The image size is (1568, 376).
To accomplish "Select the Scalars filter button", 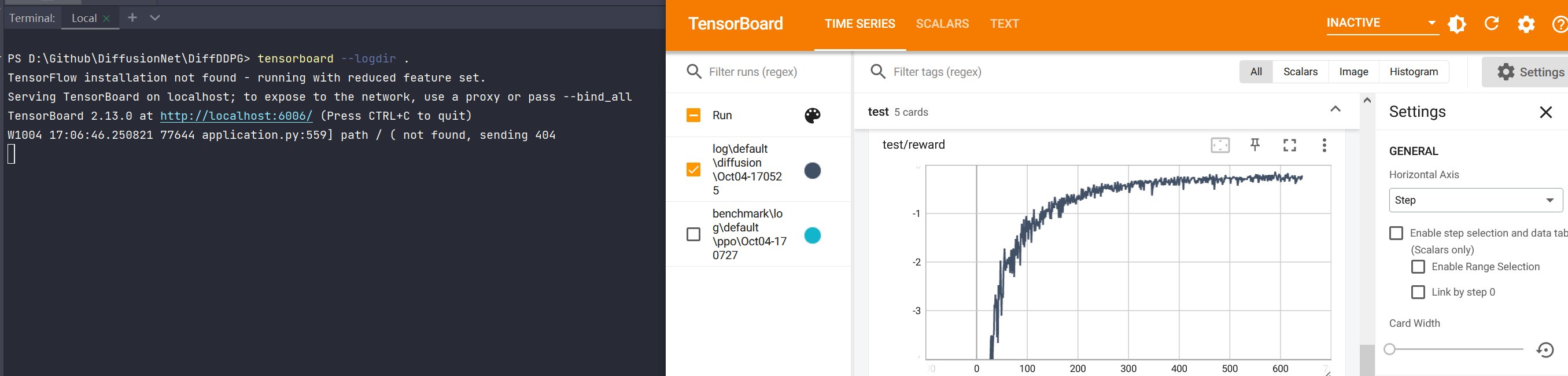I will point(1300,72).
